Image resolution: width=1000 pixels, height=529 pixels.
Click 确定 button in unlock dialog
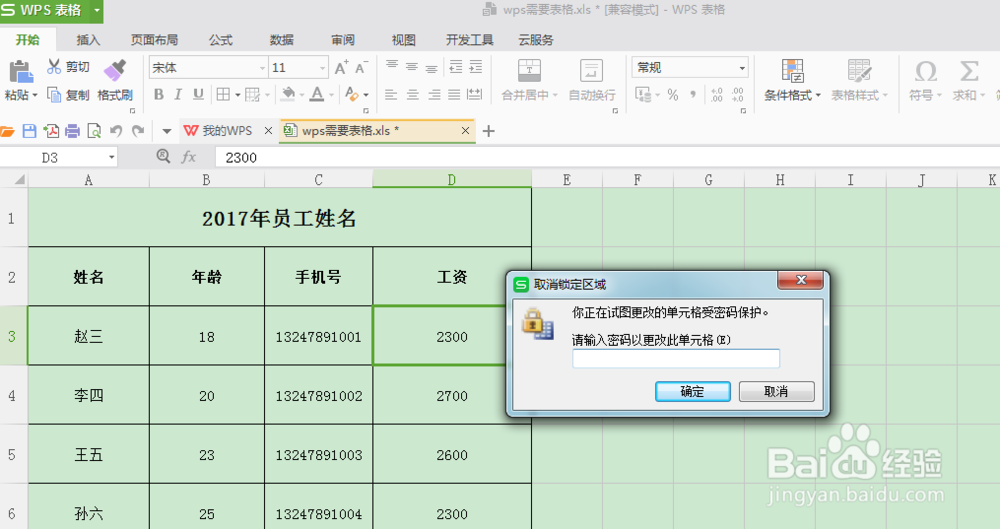(x=693, y=391)
